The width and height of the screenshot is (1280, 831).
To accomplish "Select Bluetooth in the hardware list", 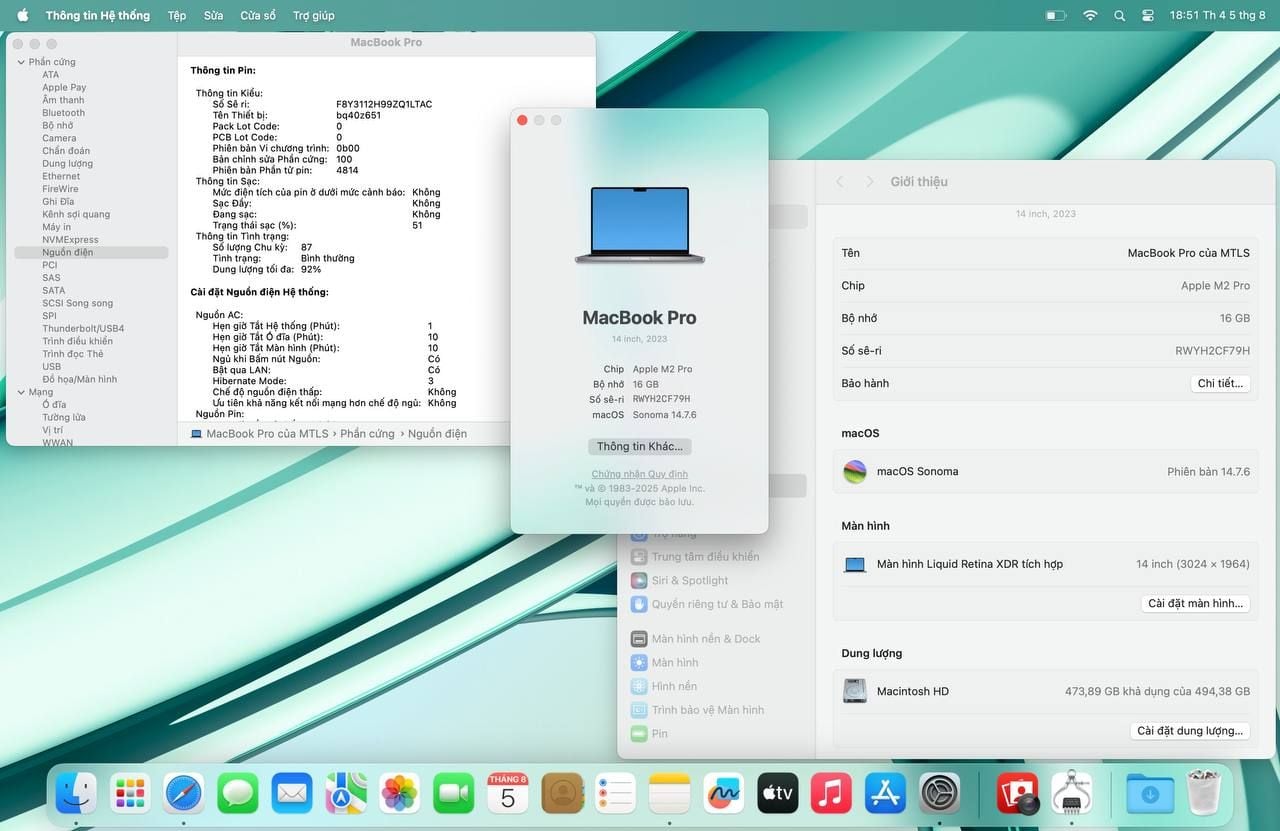I will pyautogui.click(x=64, y=113).
